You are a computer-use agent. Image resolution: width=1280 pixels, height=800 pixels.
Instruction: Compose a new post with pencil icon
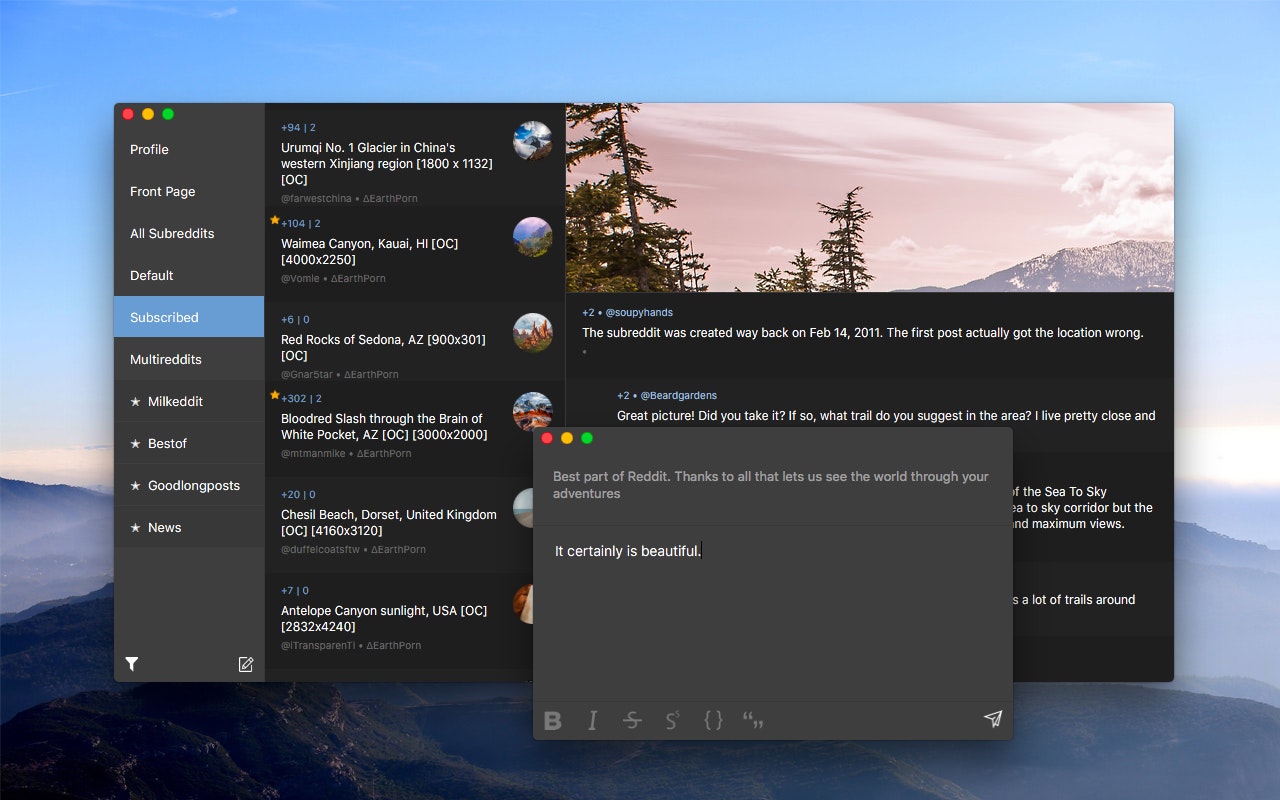click(246, 664)
